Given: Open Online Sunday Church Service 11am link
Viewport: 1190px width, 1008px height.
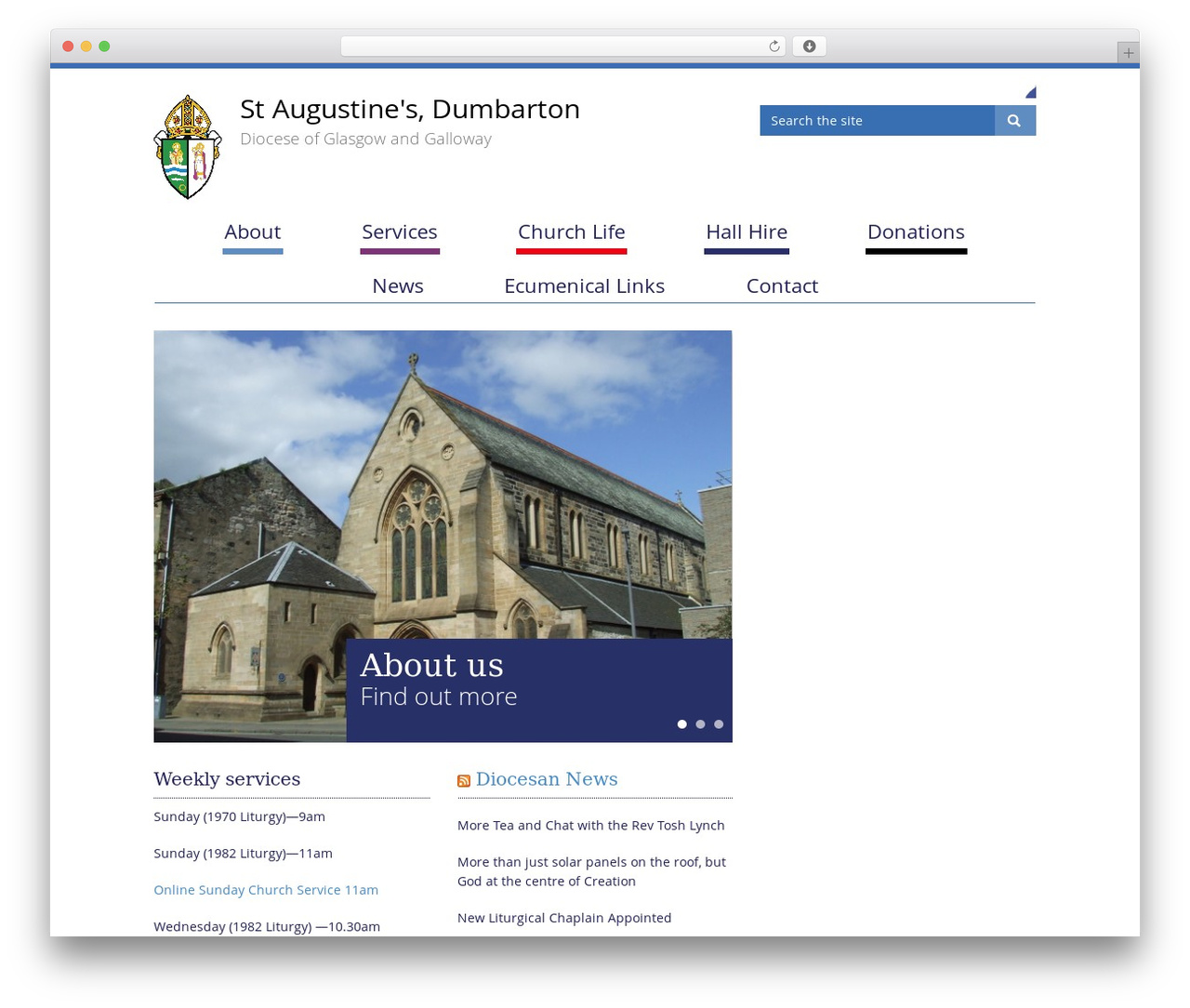Looking at the screenshot, I should pos(266,890).
